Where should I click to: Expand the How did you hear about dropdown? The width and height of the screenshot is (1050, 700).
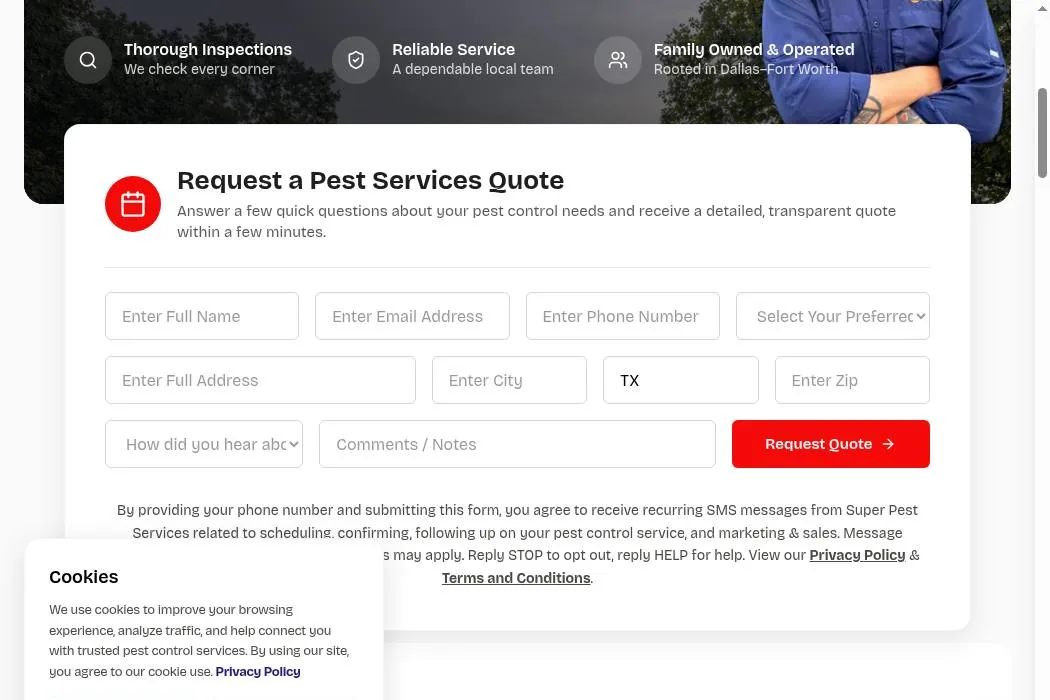(x=204, y=444)
